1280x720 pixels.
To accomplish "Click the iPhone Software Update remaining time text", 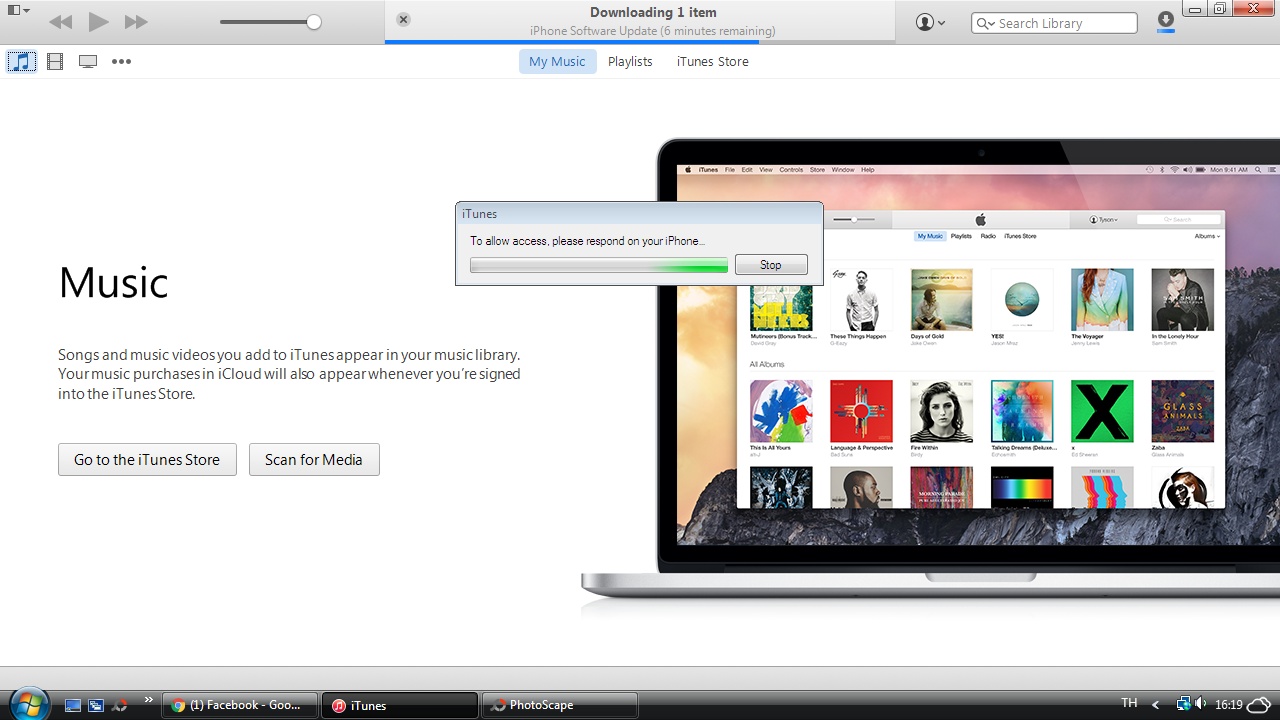I will pyautogui.click(x=653, y=31).
